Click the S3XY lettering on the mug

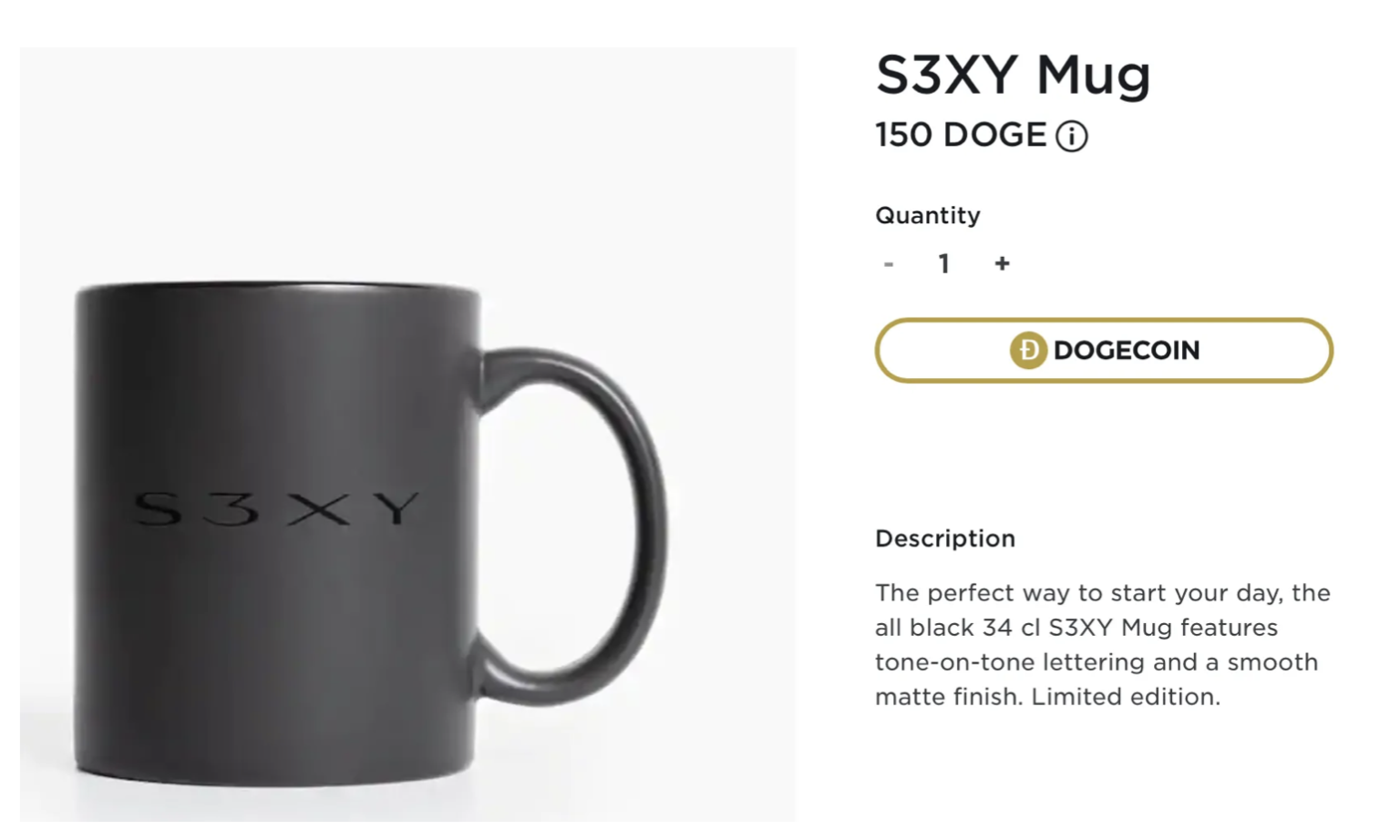(276, 509)
